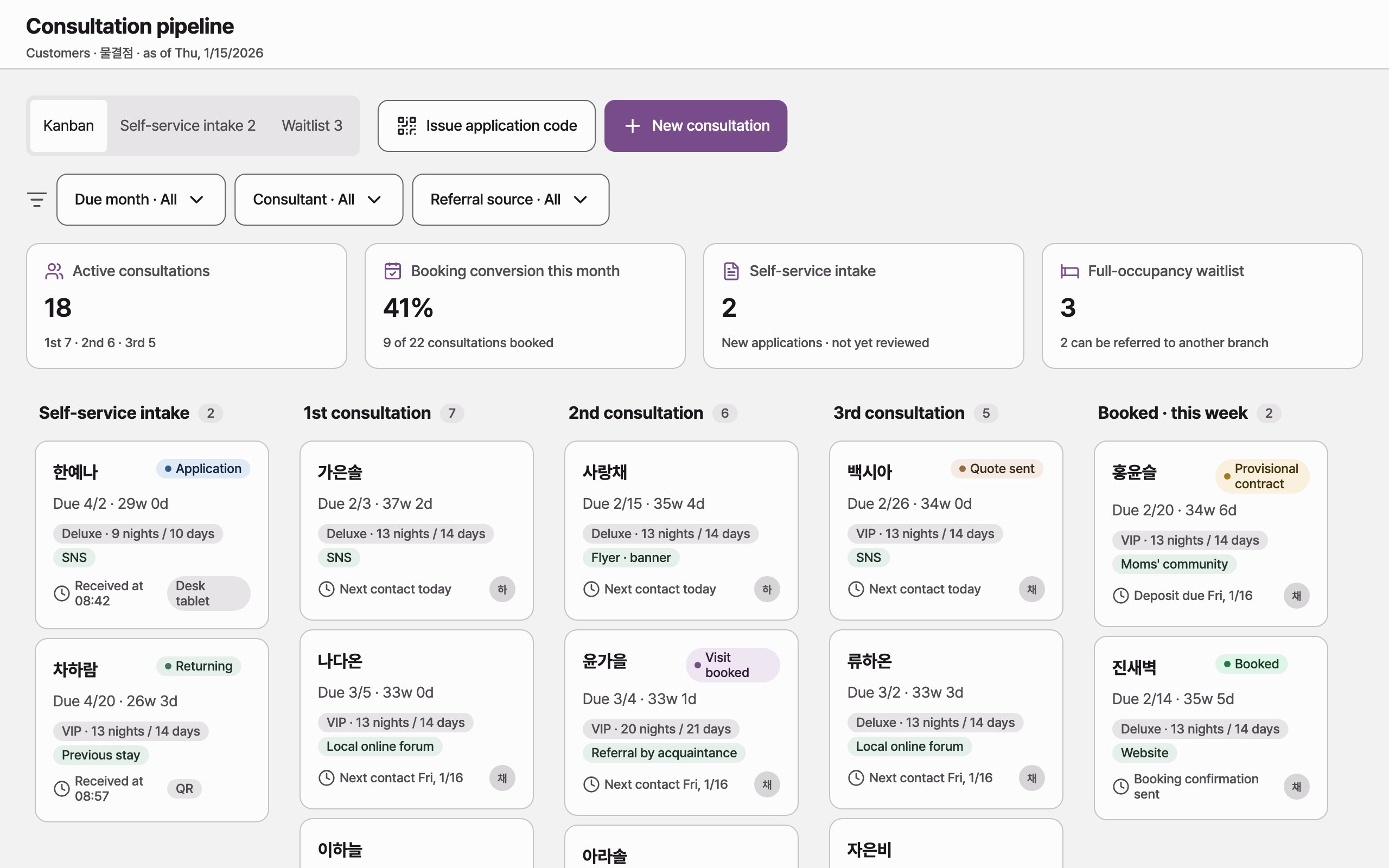Click the Visit booked badge on 윤가을
Image resolution: width=1389 pixels, height=868 pixels.
click(732, 665)
